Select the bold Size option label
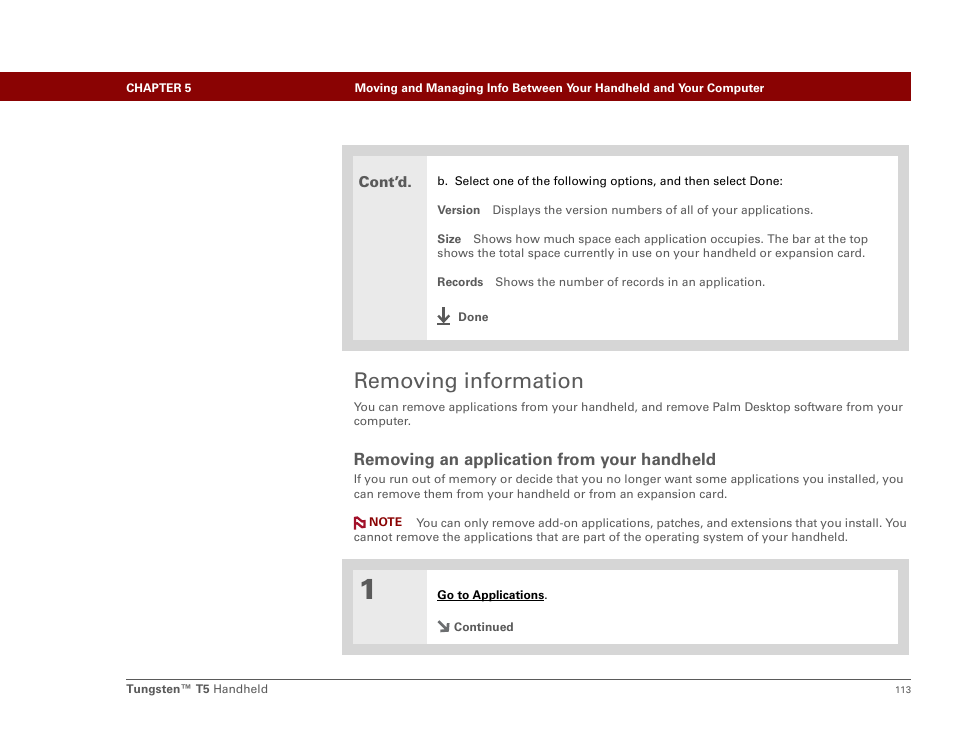The height and width of the screenshot is (738, 954). click(449, 239)
